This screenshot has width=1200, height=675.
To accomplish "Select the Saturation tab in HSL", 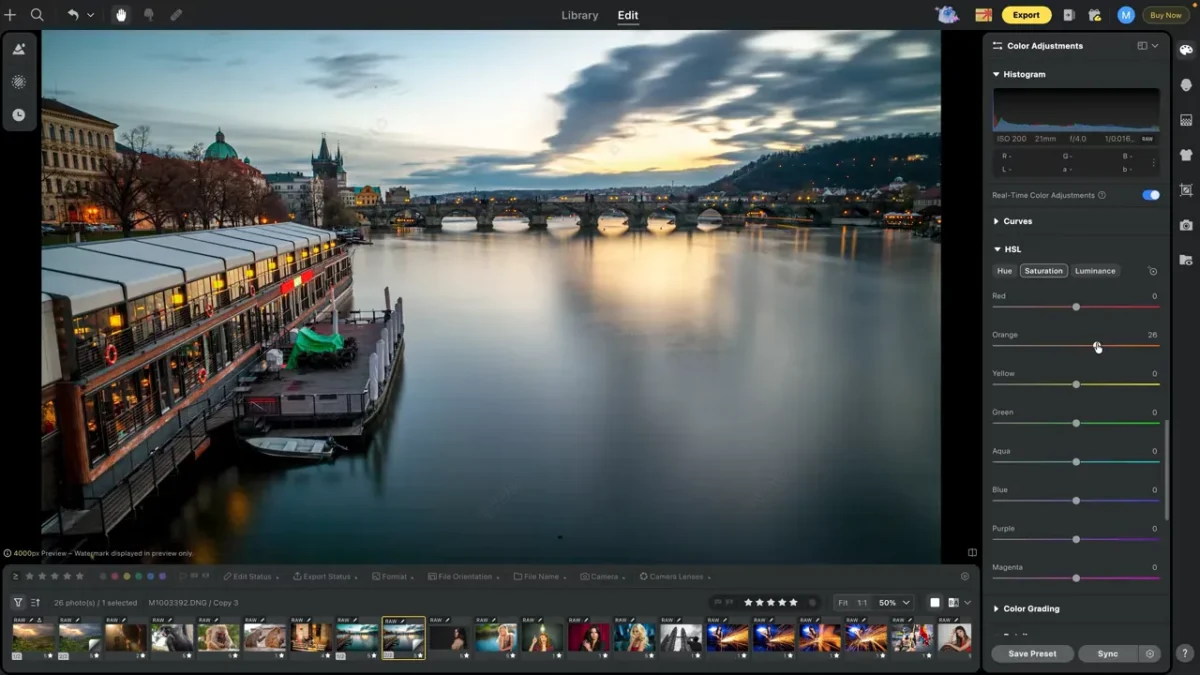I will pyautogui.click(x=1043, y=271).
